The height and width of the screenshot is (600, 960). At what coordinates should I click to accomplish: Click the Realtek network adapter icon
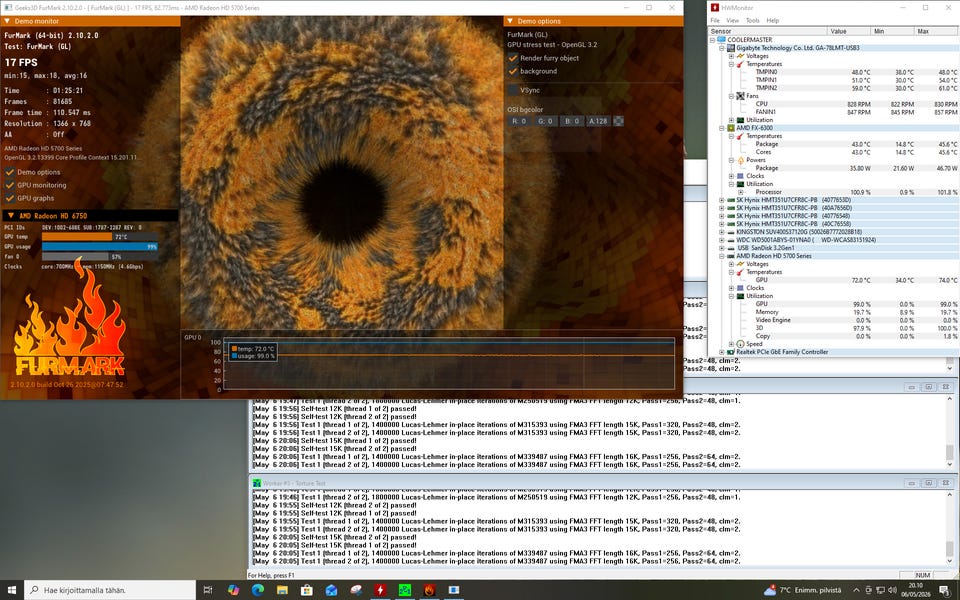click(731, 352)
